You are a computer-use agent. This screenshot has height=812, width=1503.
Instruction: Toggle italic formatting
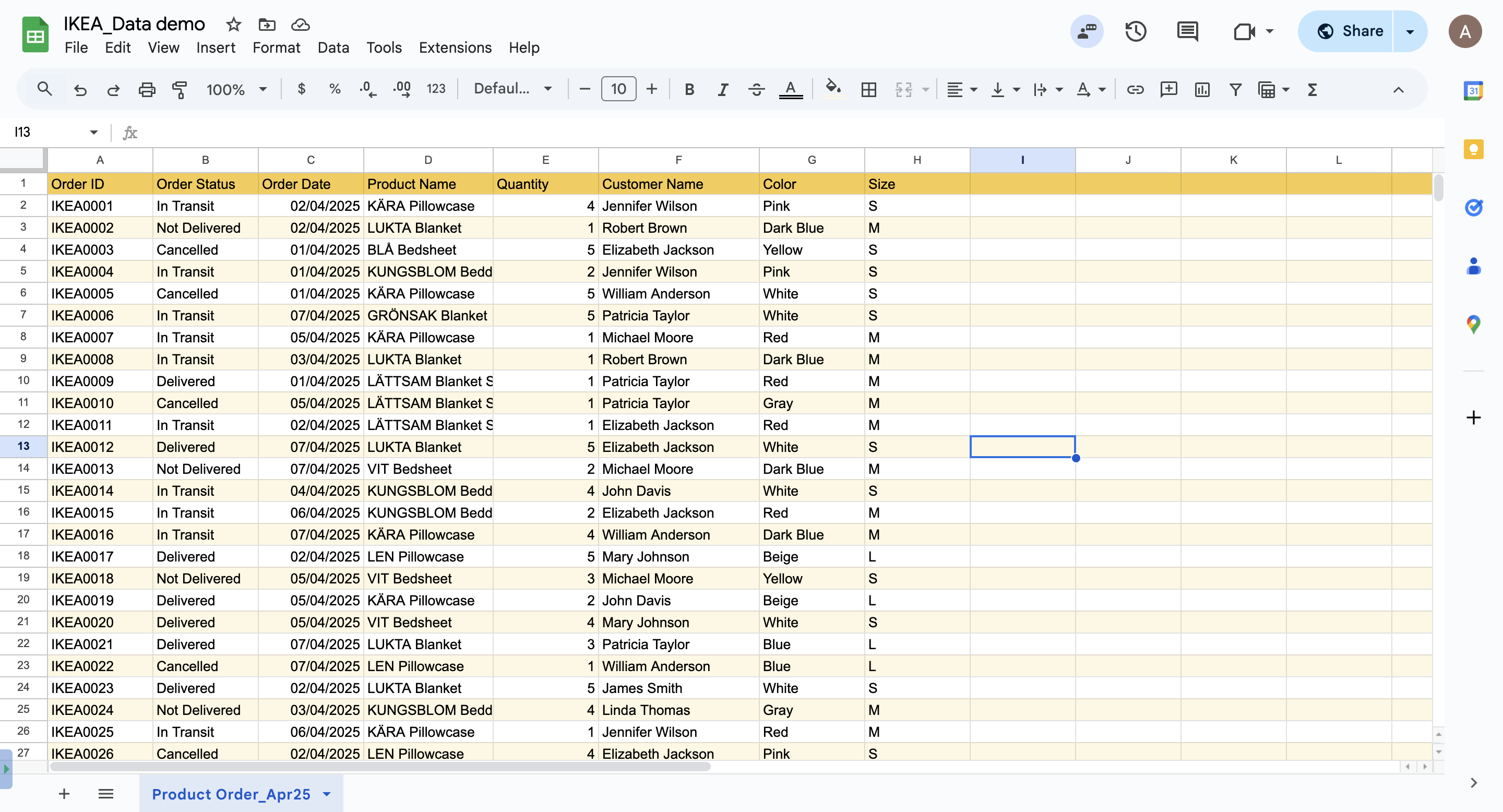(722, 89)
